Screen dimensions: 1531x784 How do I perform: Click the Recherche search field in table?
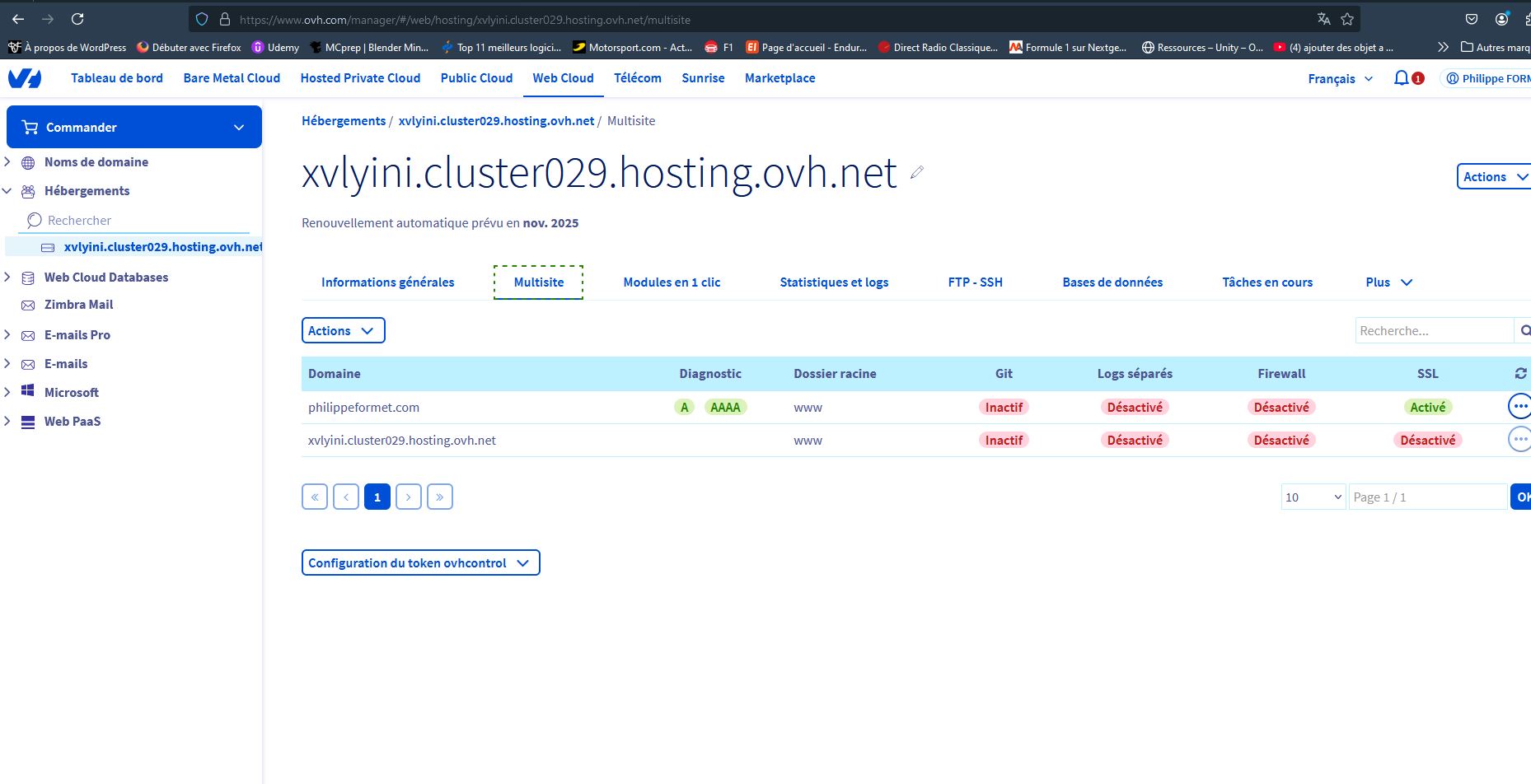1434,331
